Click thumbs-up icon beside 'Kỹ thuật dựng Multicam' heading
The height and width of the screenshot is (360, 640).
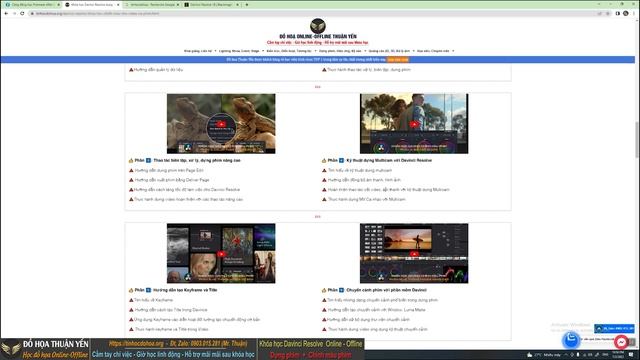324,160
